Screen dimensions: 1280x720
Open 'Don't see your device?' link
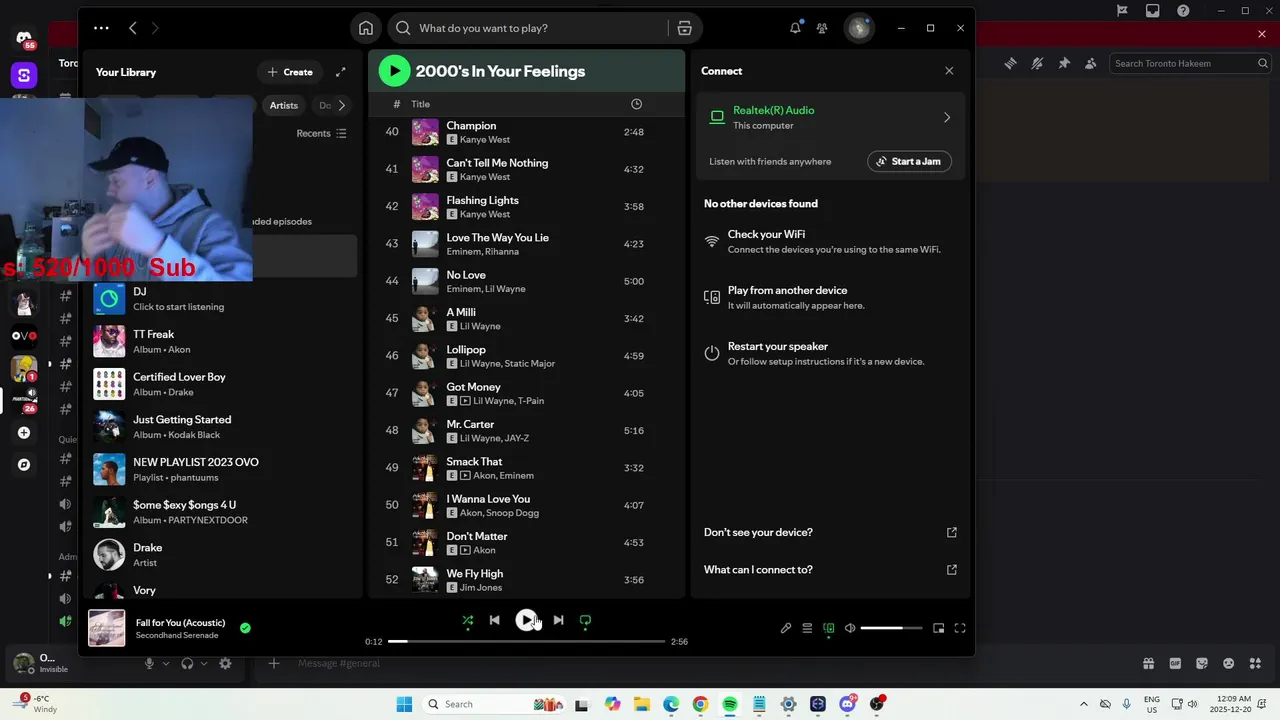click(830, 532)
